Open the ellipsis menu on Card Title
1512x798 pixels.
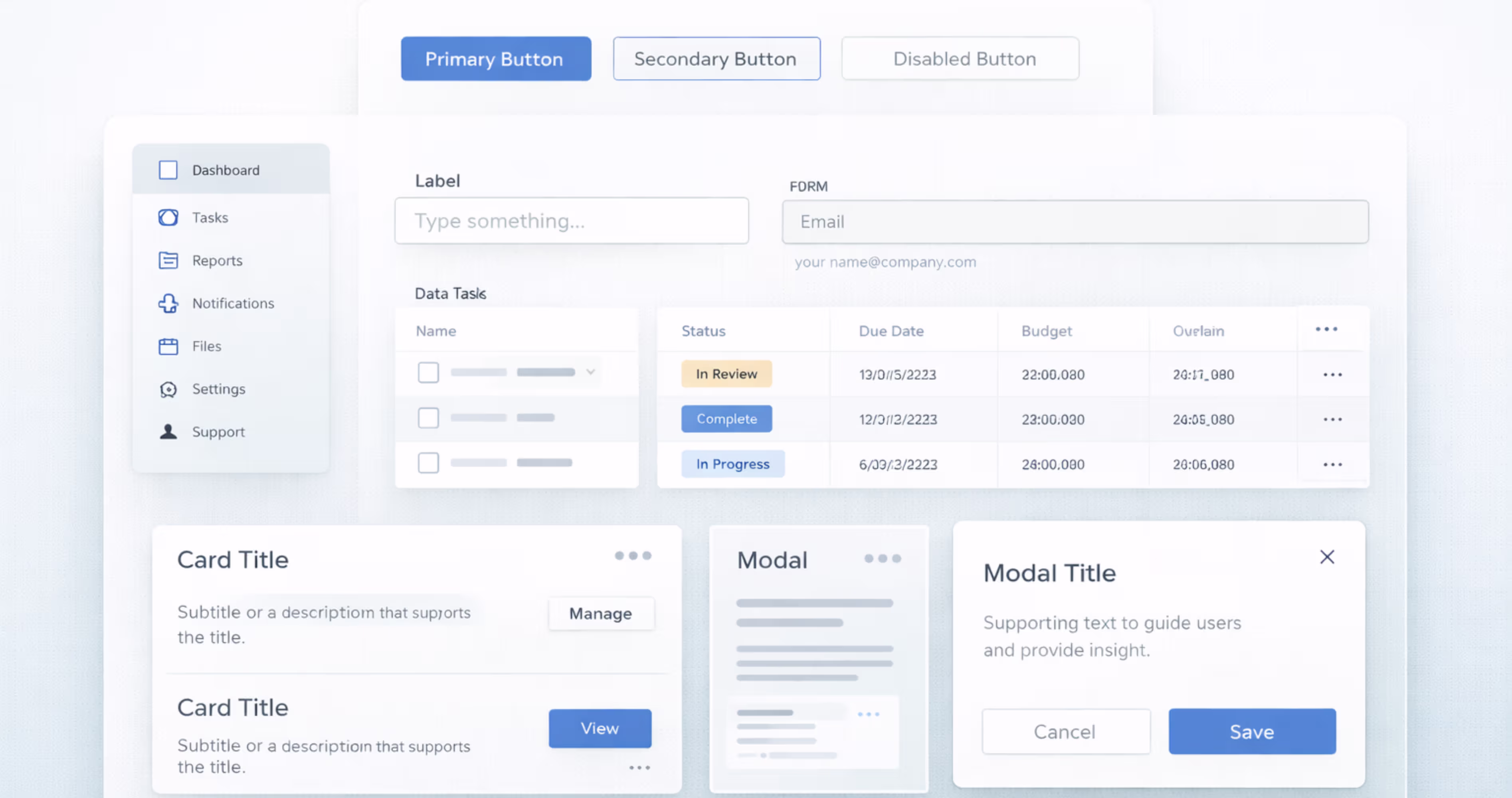[633, 556]
